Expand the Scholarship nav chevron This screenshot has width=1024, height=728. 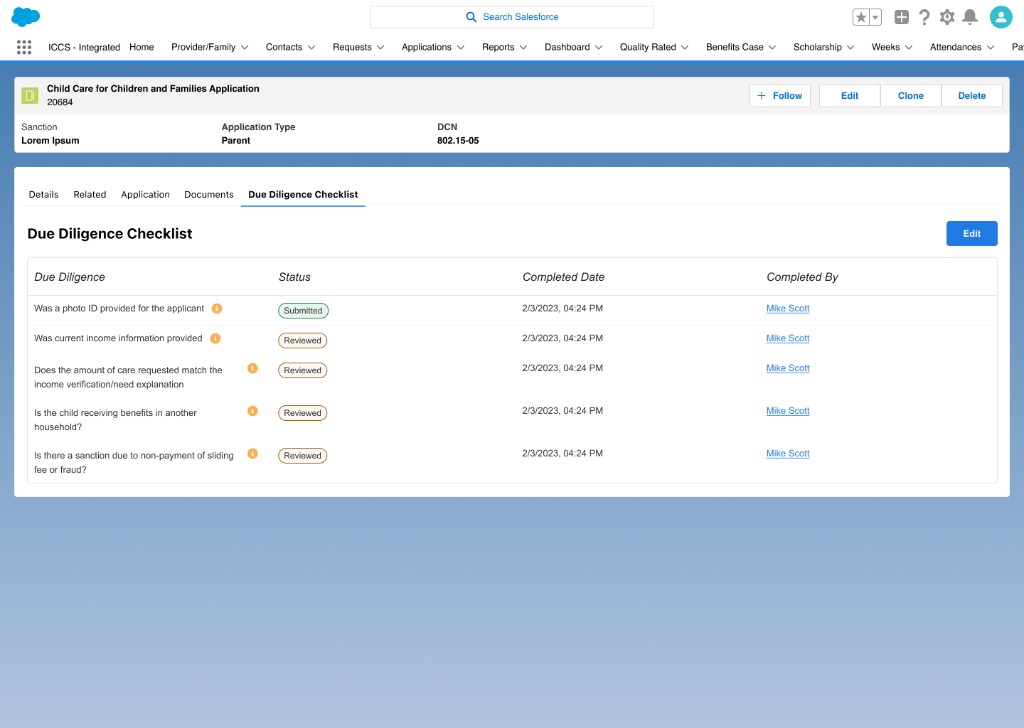pos(850,47)
